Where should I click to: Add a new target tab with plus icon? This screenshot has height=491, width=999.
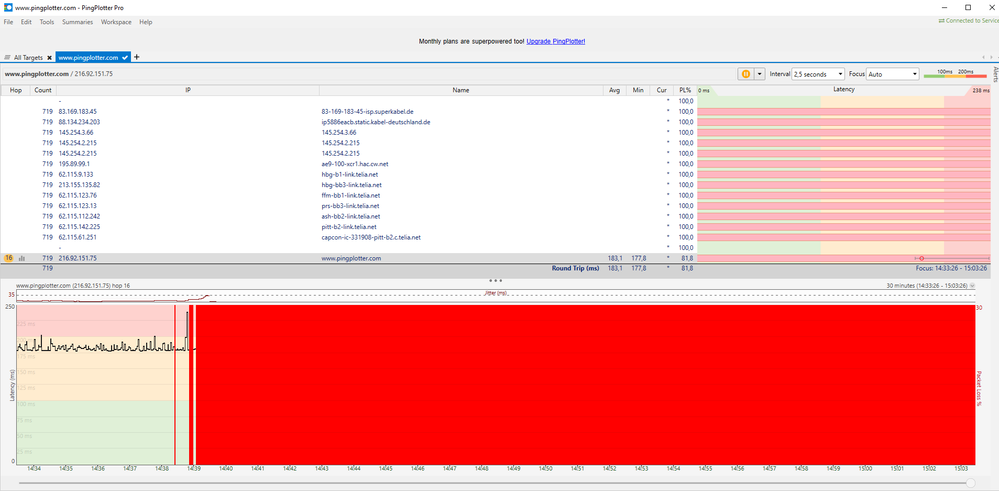click(136, 57)
